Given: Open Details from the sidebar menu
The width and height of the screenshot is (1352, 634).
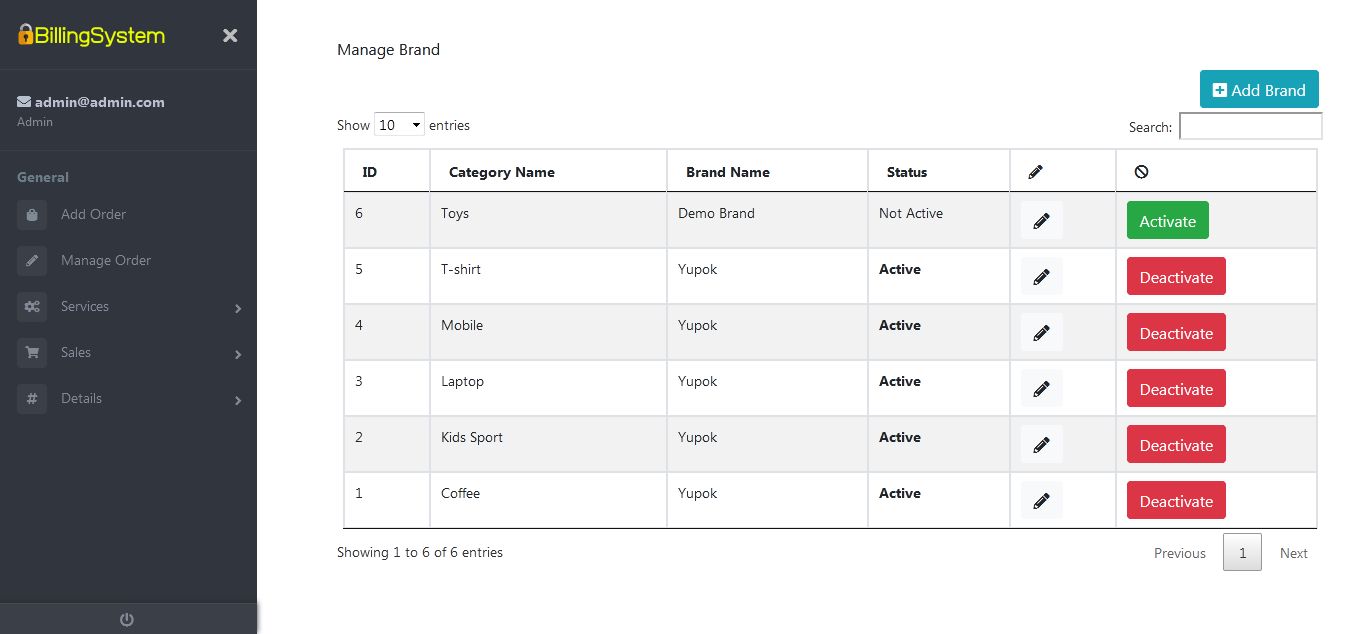Looking at the screenshot, I should [81, 398].
